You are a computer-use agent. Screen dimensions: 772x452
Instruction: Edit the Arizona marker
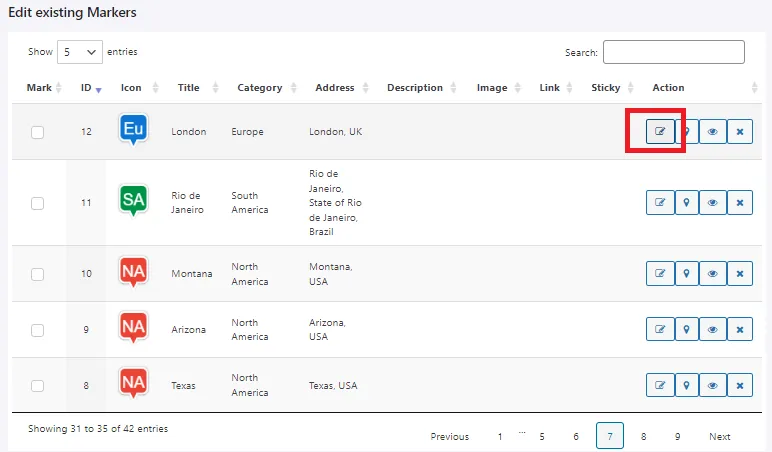tap(660, 329)
